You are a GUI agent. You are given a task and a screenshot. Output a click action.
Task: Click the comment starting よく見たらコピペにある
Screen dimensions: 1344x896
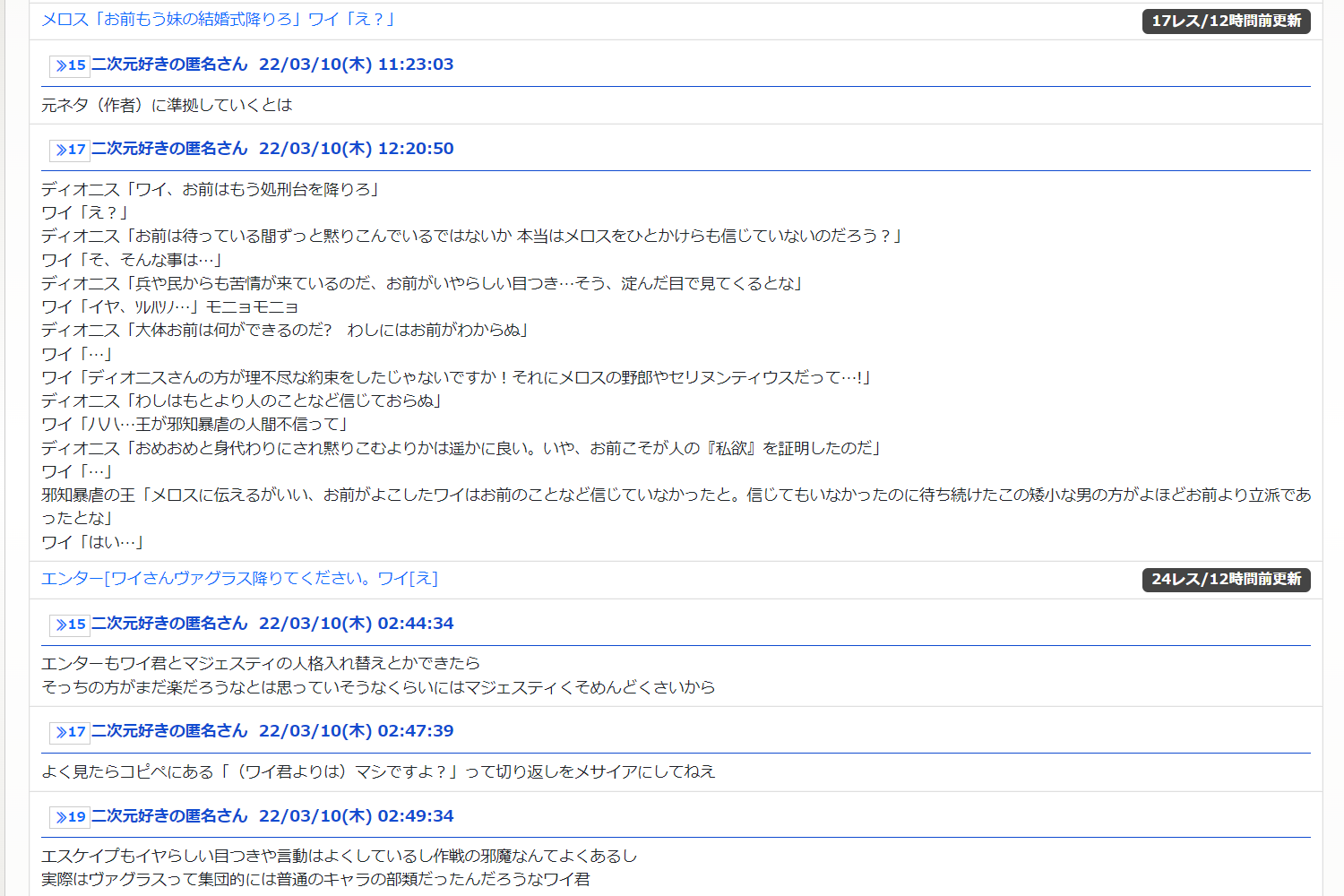378,771
